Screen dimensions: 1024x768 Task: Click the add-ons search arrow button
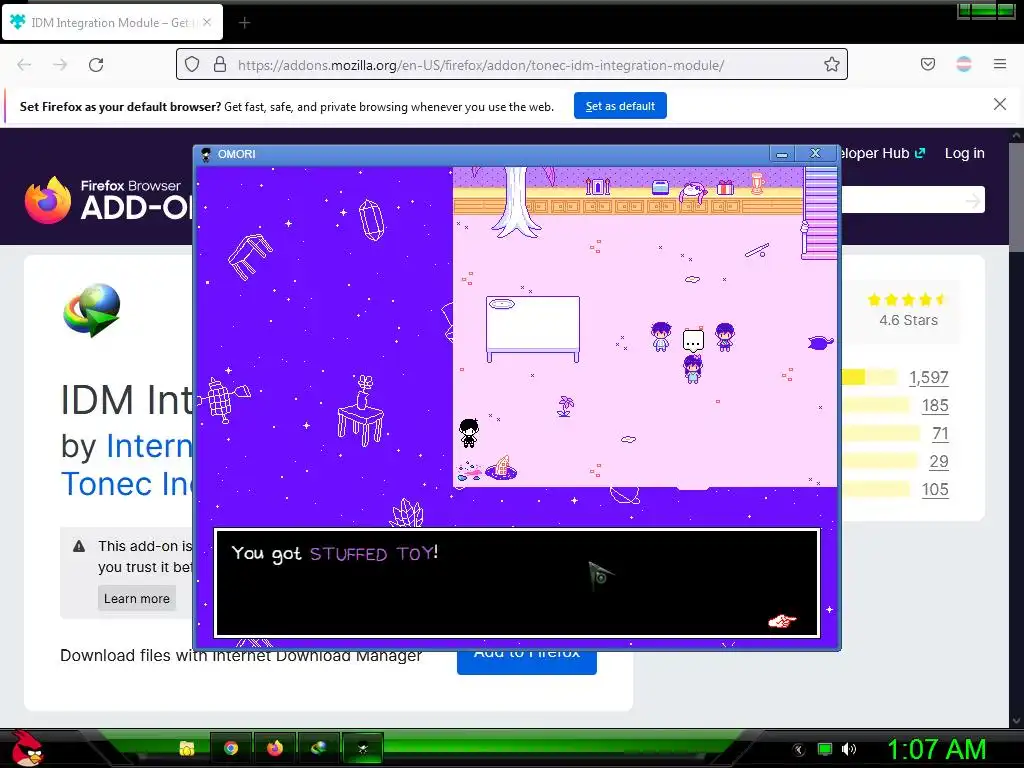(x=972, y=200)
